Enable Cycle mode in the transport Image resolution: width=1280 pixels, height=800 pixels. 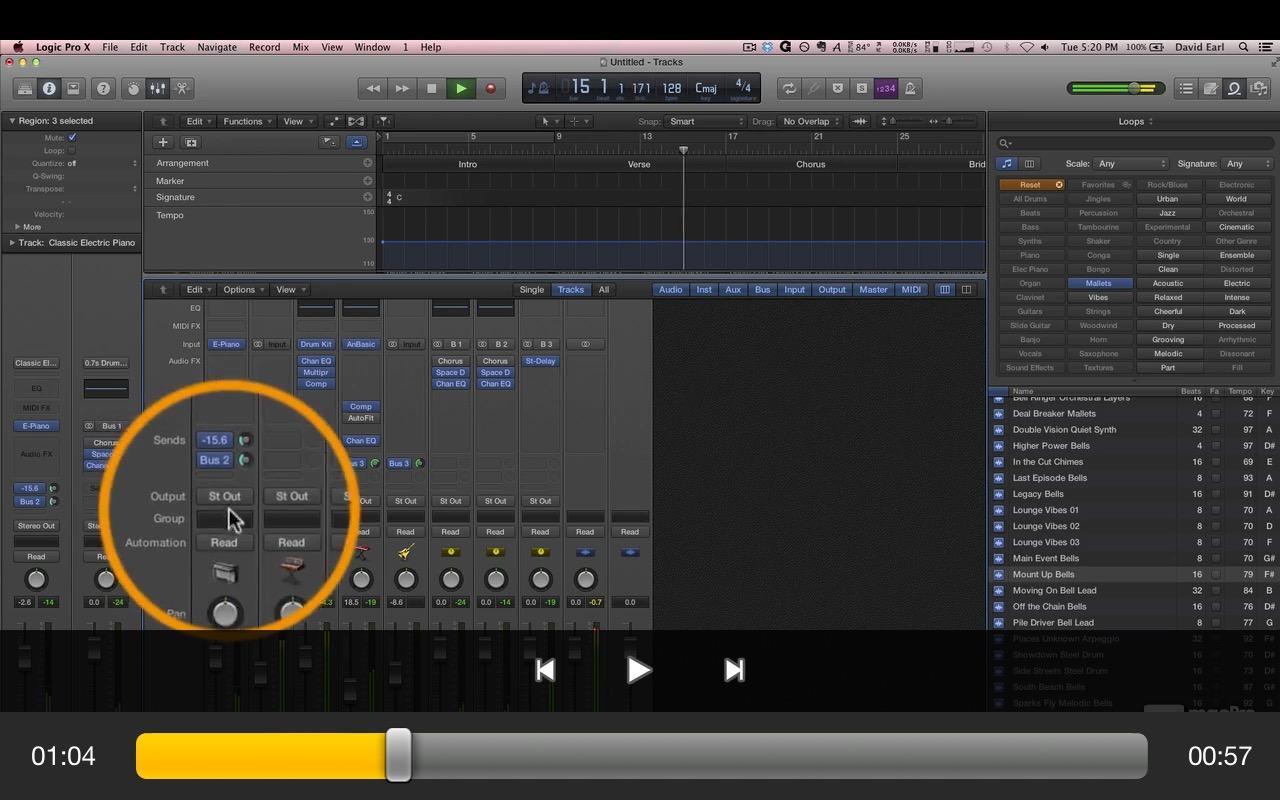point(789,88)
